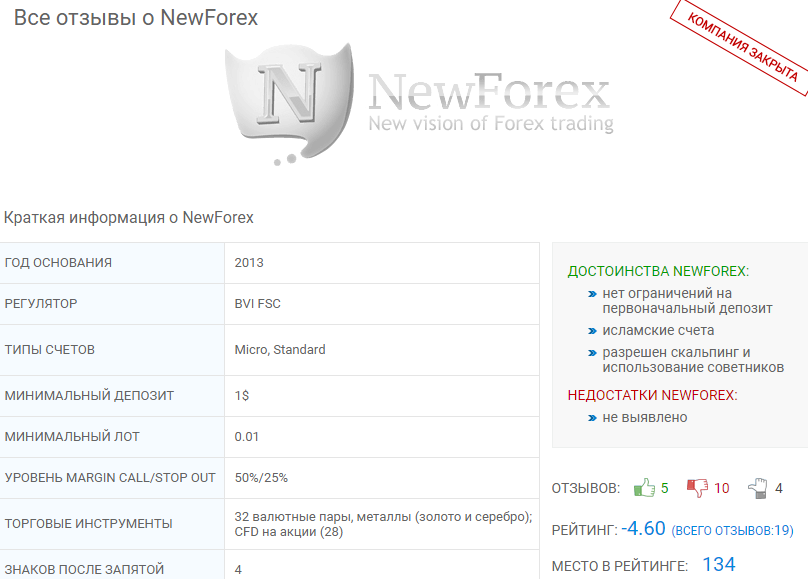The image size is (808, 579).
Task: Click the NewForex wordmark in the logo
Action: 489,92
